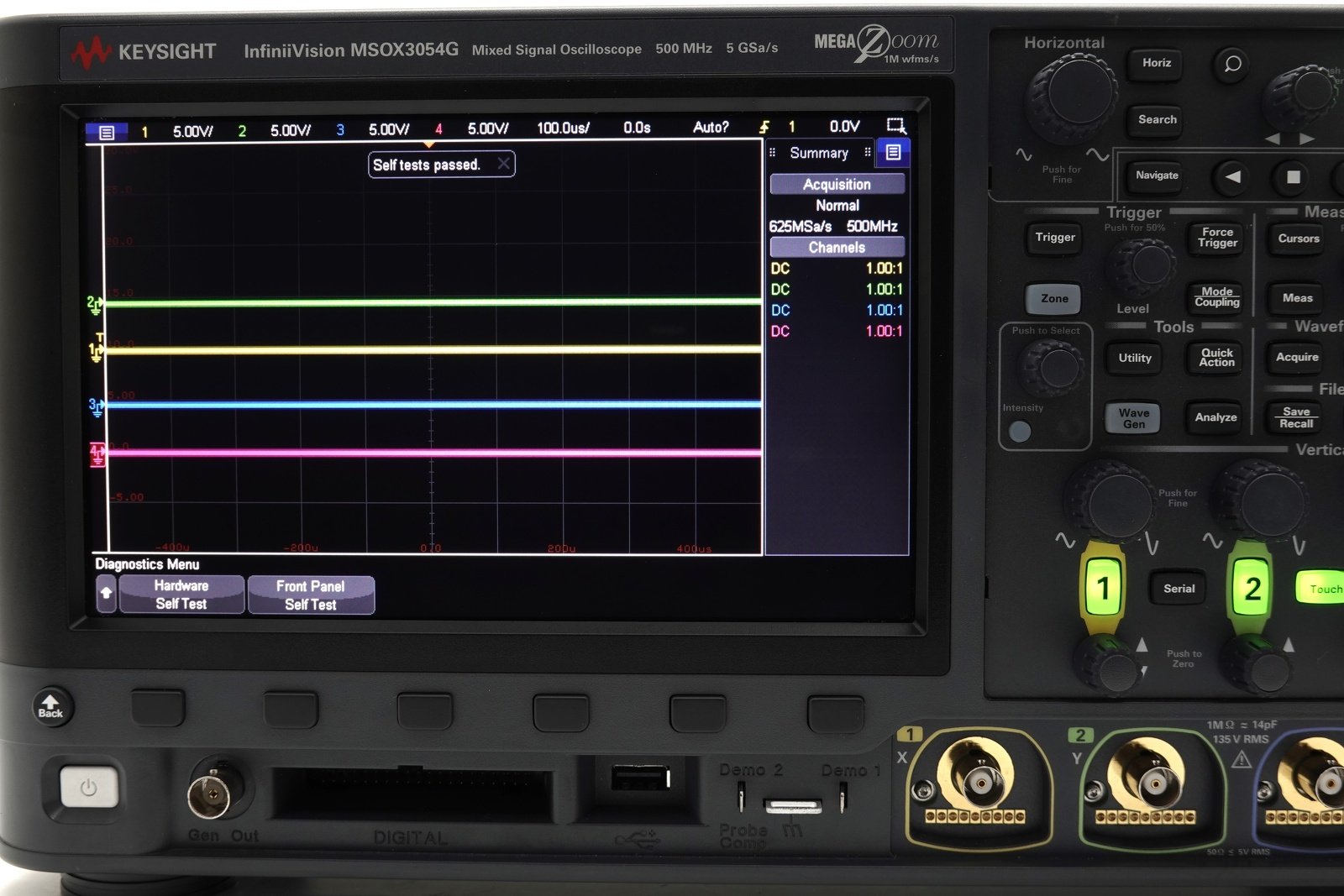
Task: Push the Analyze key
Action: tap(1215, 417)
